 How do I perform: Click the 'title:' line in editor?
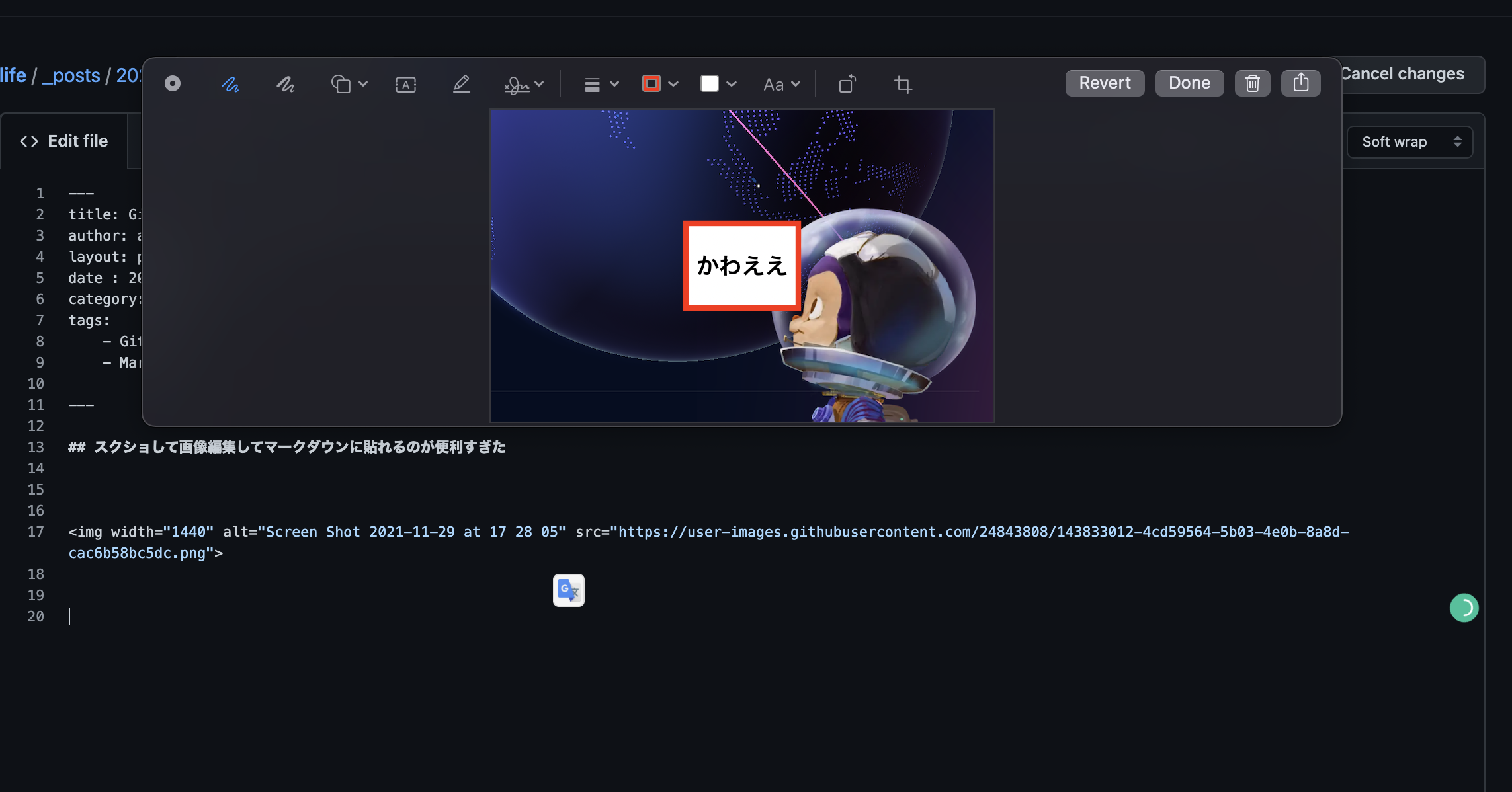click(x=105, y=214)
